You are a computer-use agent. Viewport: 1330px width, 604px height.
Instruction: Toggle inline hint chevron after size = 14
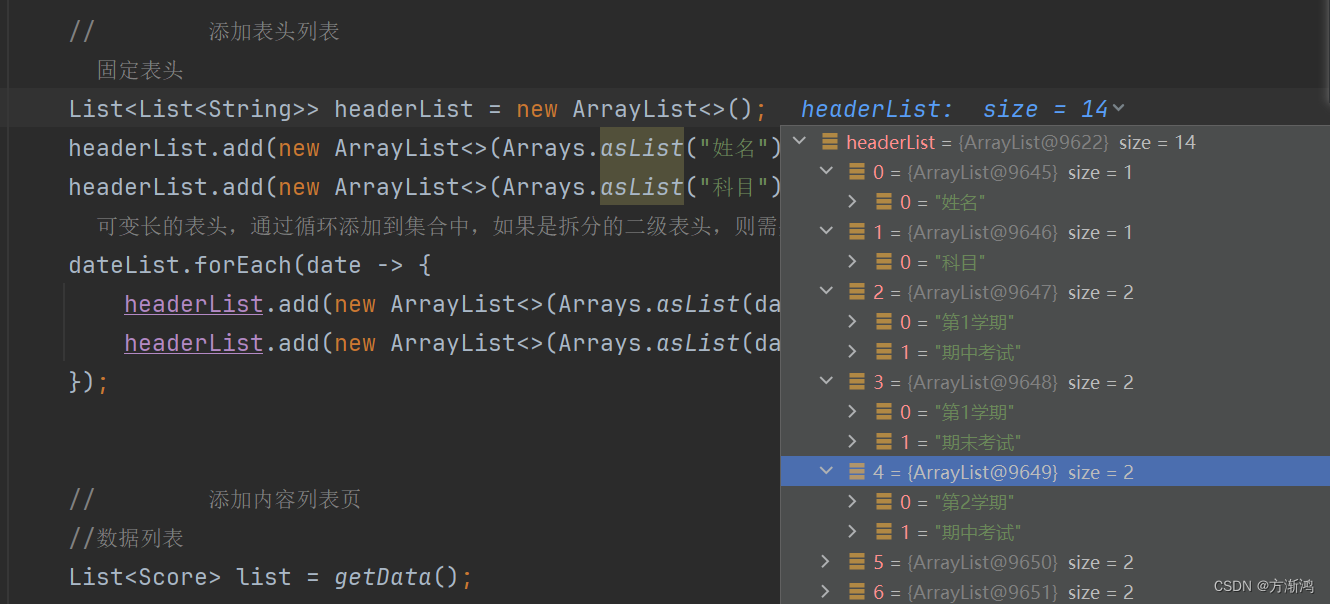coord(1118,108)
